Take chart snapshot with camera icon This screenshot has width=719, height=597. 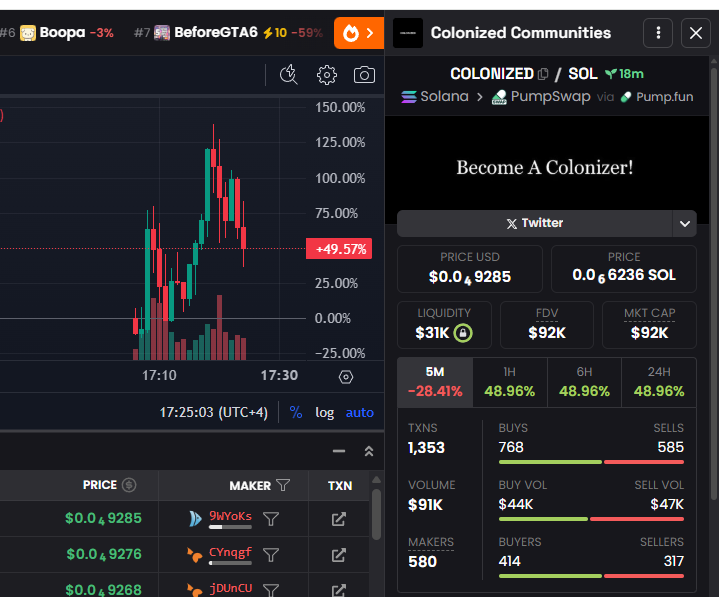pos(364,75)
